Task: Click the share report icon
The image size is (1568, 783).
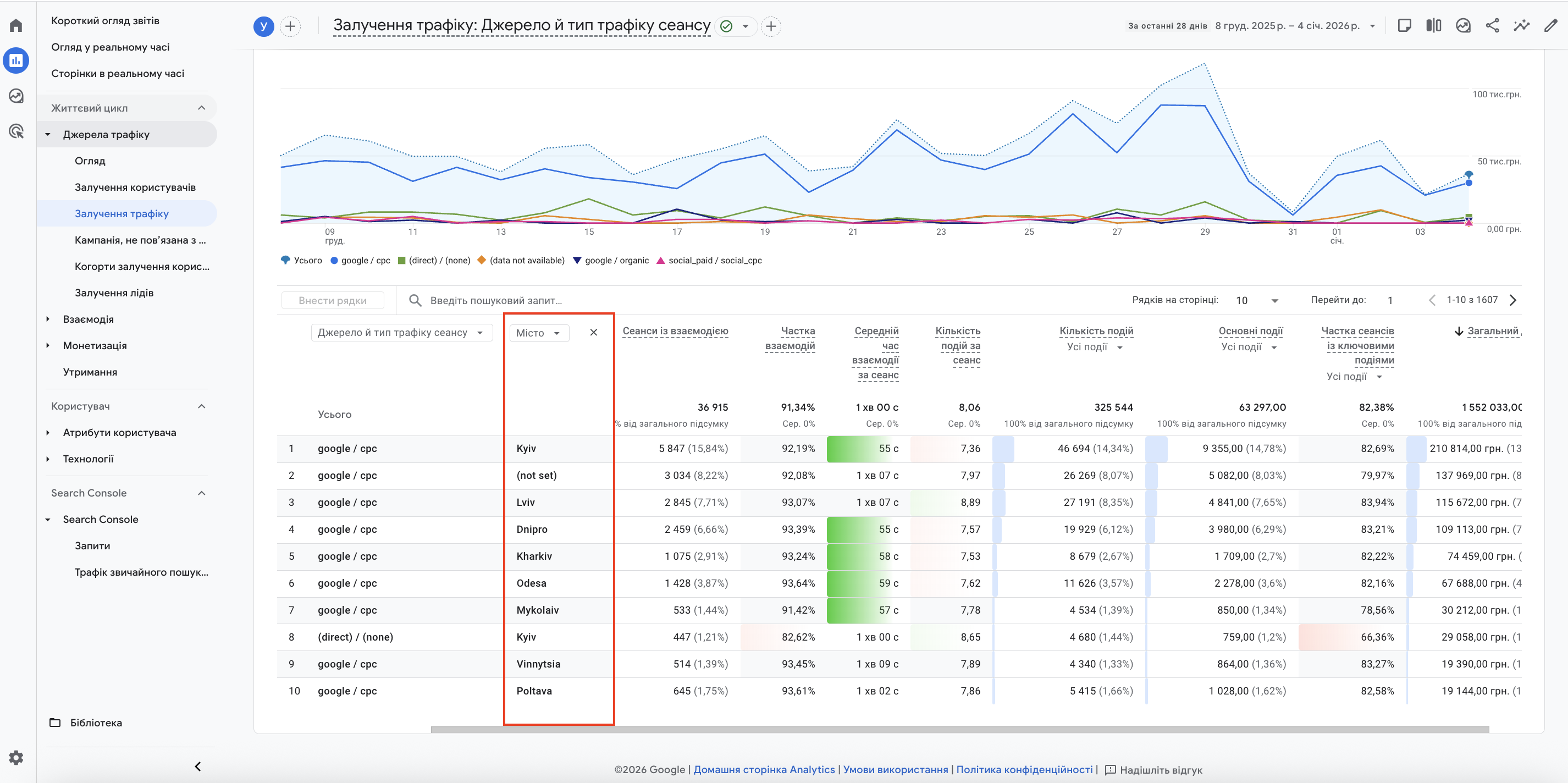Action: 1492,26
